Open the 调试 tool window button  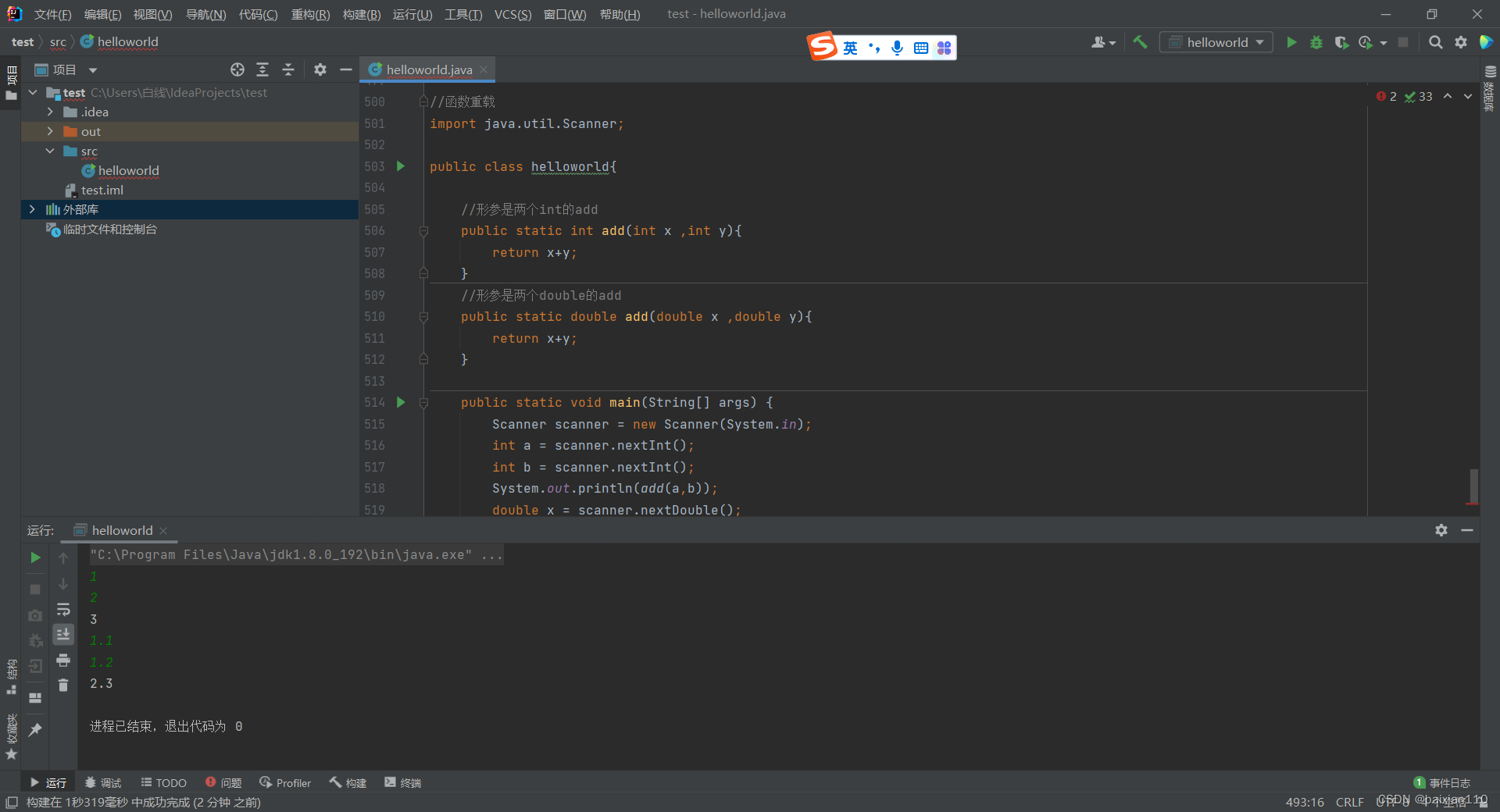(103, 782)
